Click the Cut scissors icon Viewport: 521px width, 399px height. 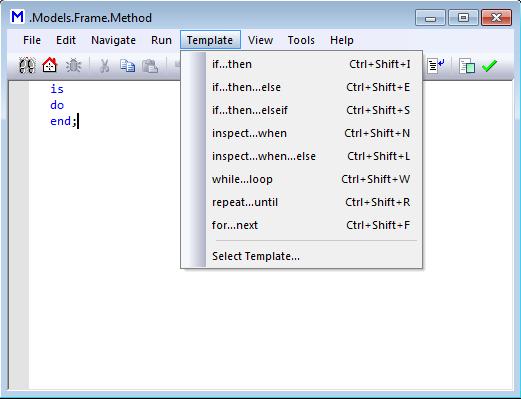104,66
